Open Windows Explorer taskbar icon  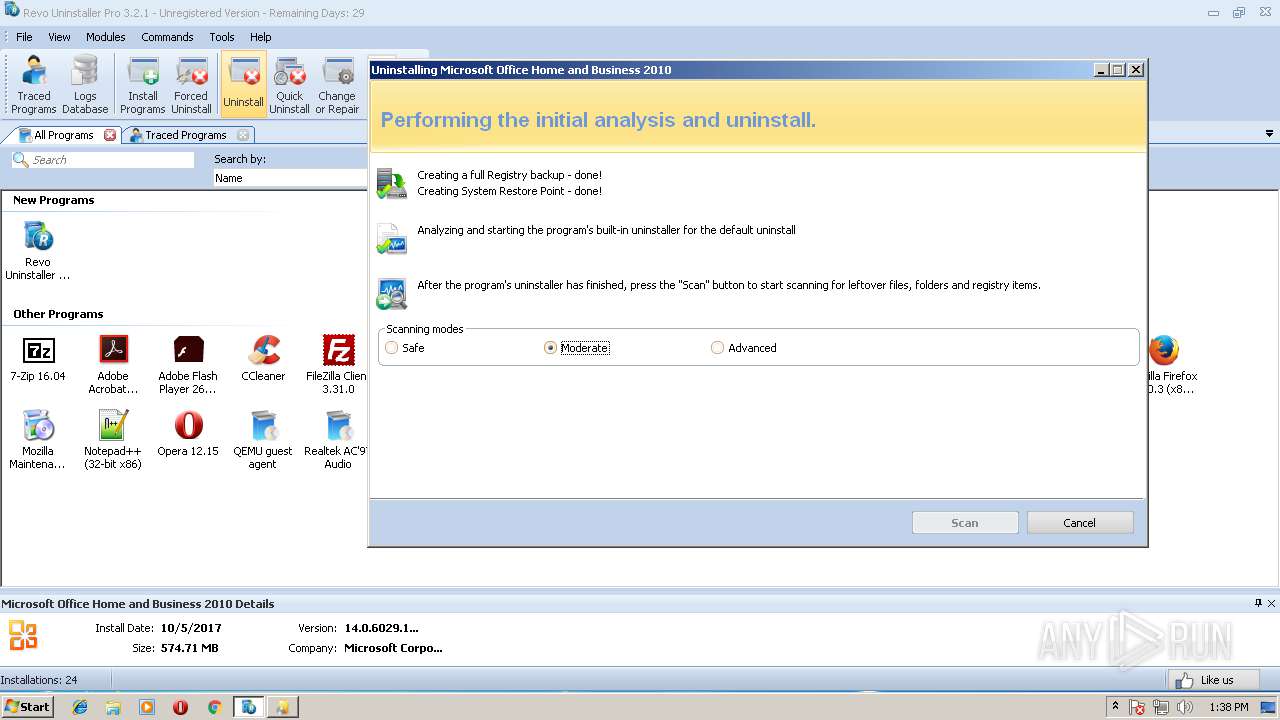tap(113, 707)
